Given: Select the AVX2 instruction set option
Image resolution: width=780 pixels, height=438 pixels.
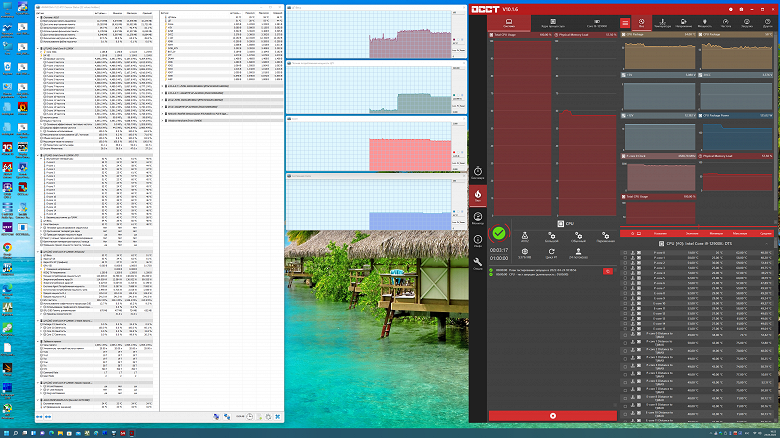Looking at the screenshot, I should coord(524,237).
